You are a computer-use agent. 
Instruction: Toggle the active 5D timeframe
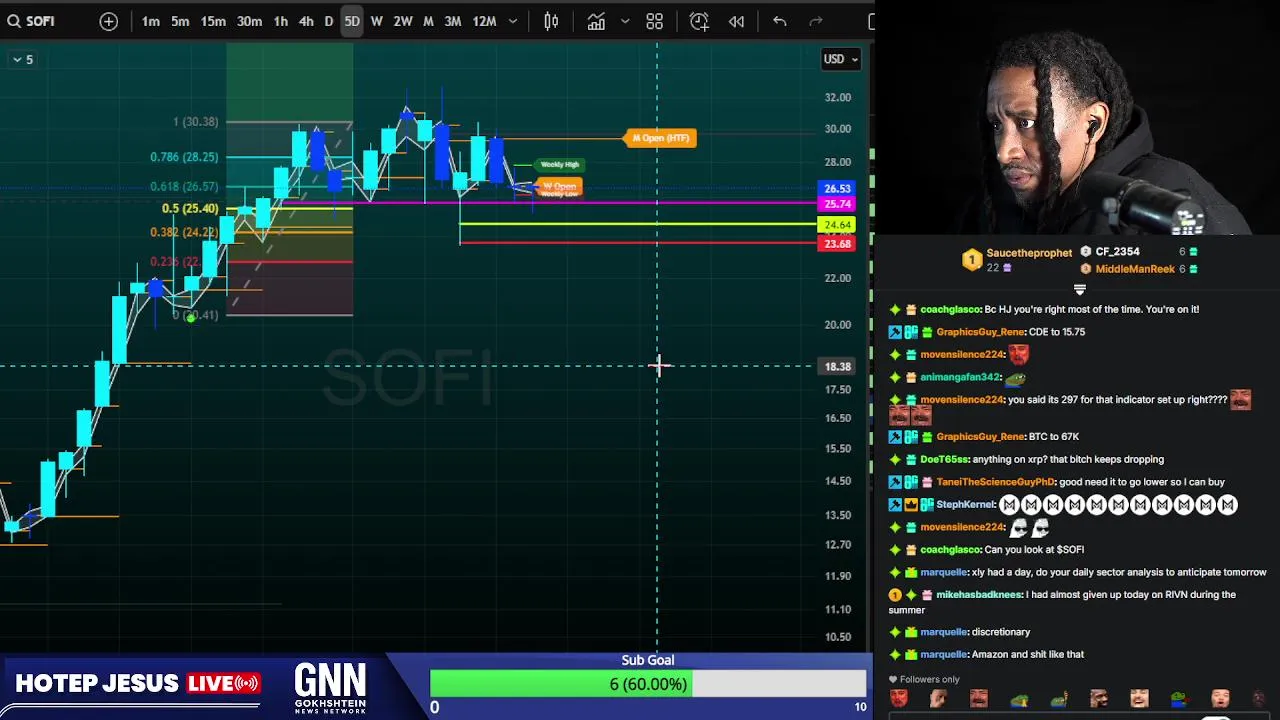tap(352, 21)
